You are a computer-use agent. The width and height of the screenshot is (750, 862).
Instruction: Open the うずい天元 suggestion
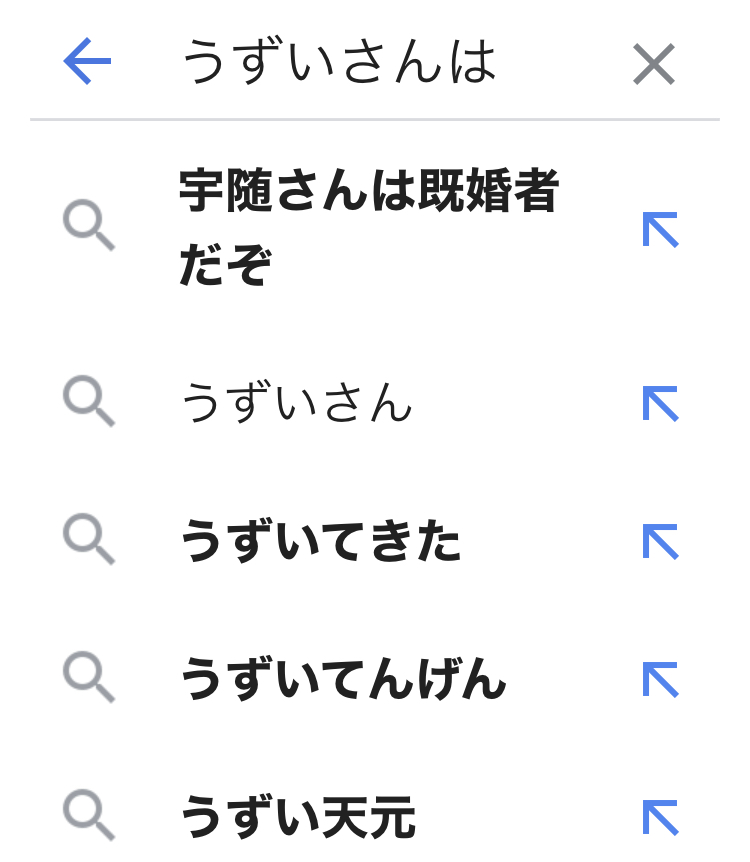click(298, 818)
